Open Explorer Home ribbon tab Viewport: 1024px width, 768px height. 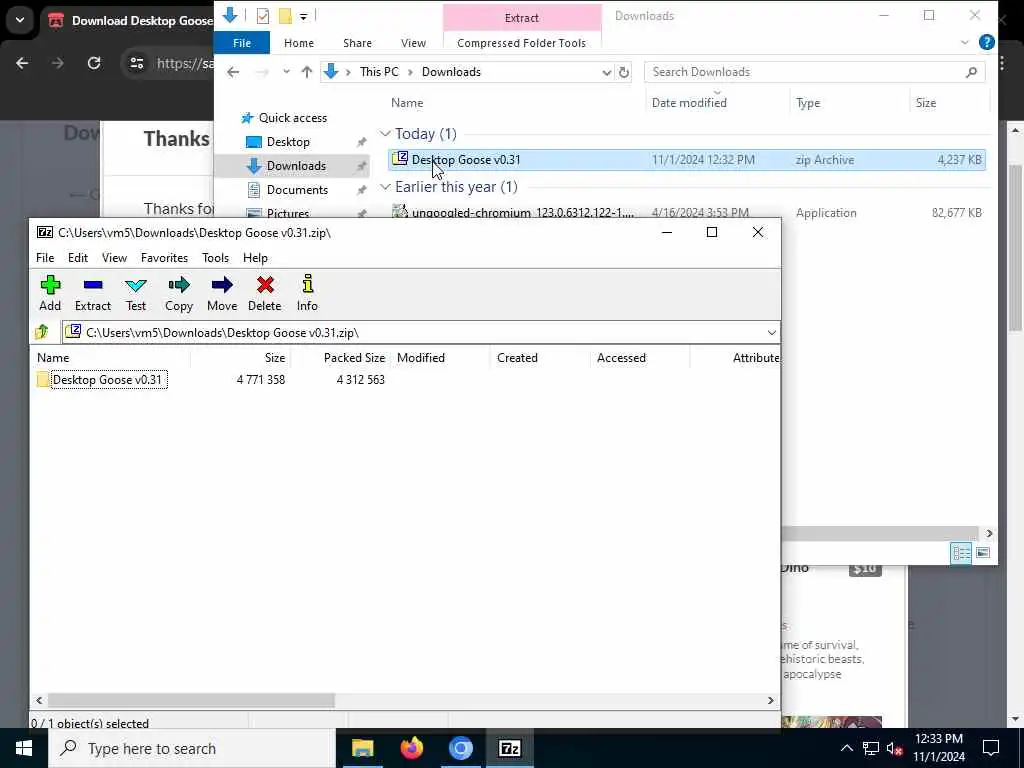pyautogui.click(x=299, y=43)
